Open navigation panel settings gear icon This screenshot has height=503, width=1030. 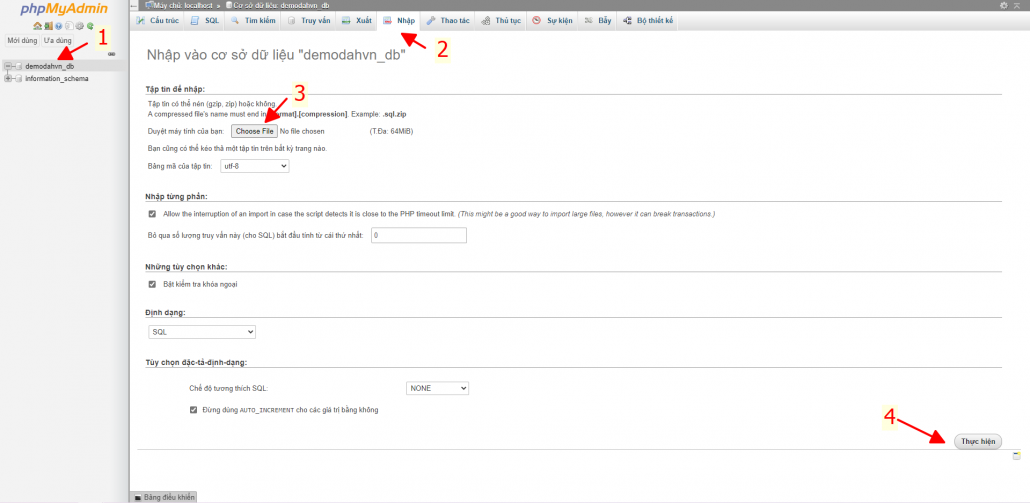click(x=79, y=26)
